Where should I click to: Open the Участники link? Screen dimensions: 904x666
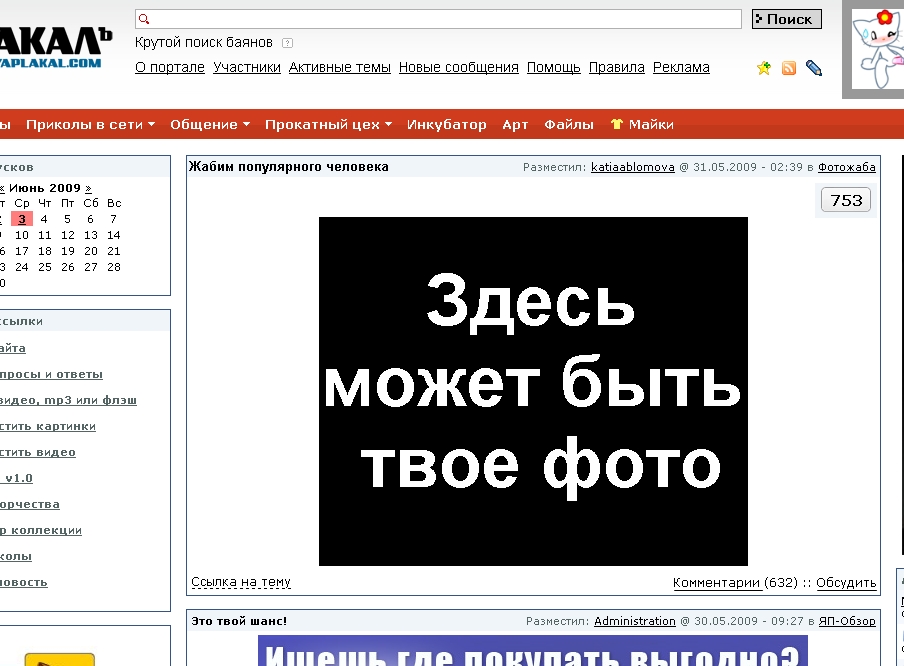(x=247, y=67)
